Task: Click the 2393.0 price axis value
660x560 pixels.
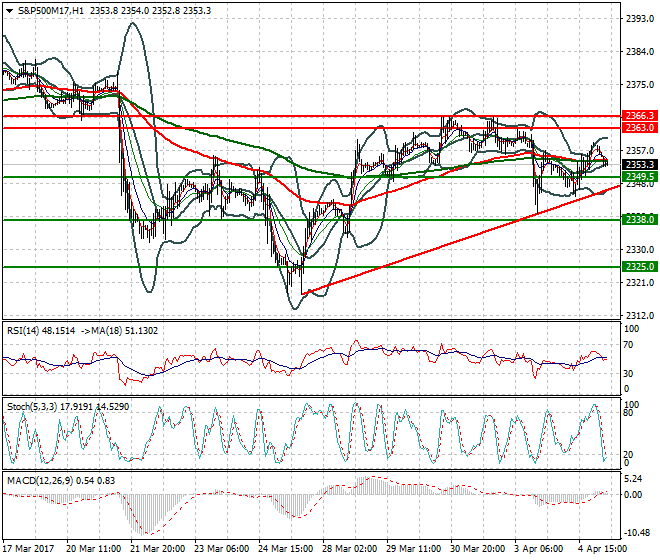Action: [640, 19]
